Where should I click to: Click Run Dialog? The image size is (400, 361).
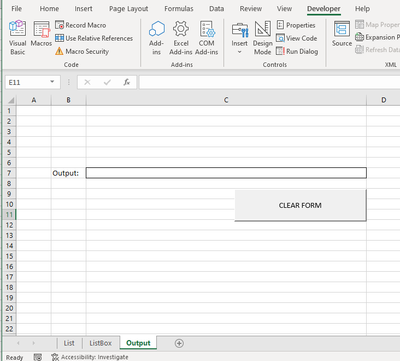tap(297, 51)
